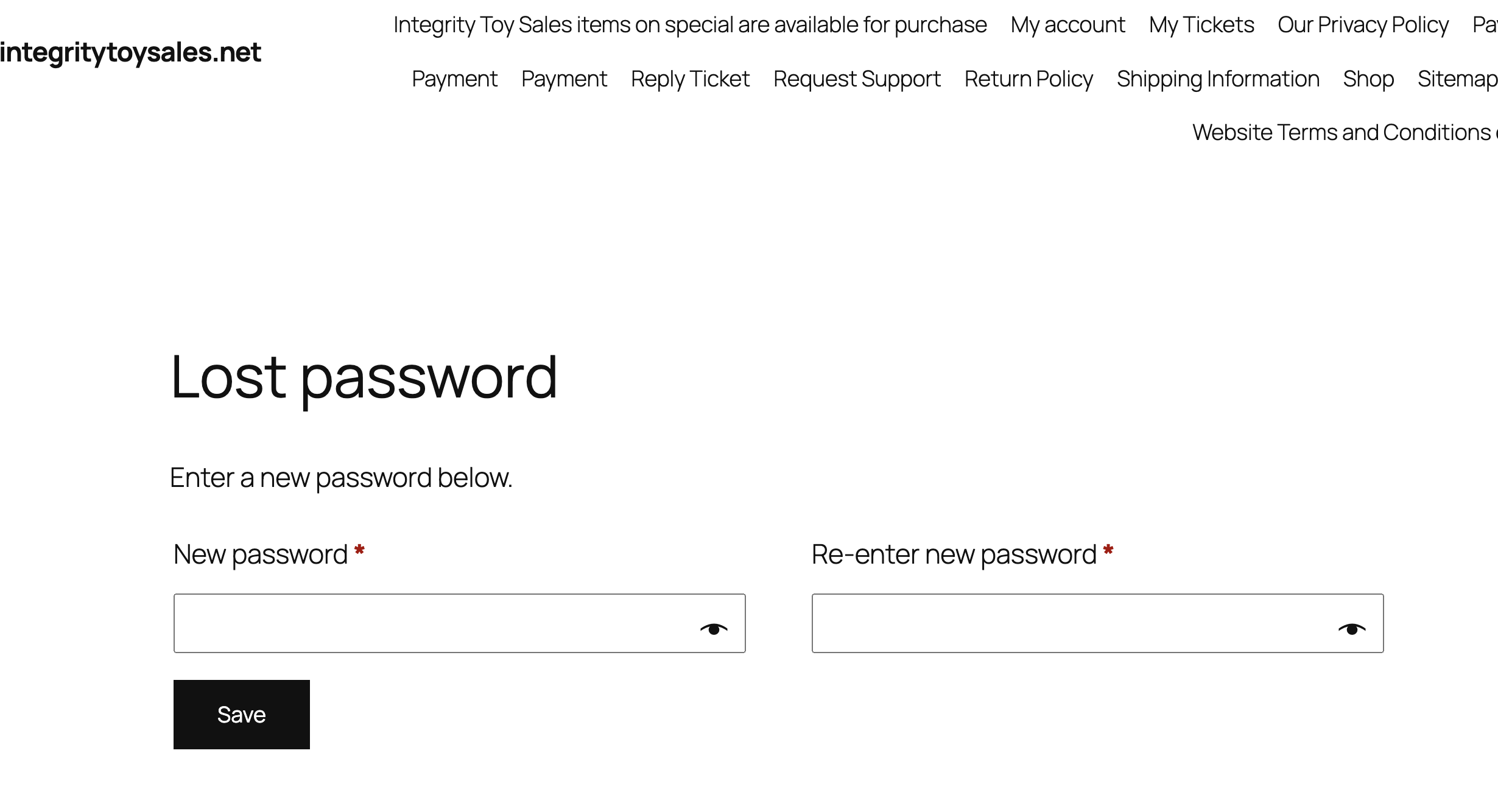This screenshot has width=1498, height=812.
Task: Open the My account menu item
Action: pos(1067,25)
